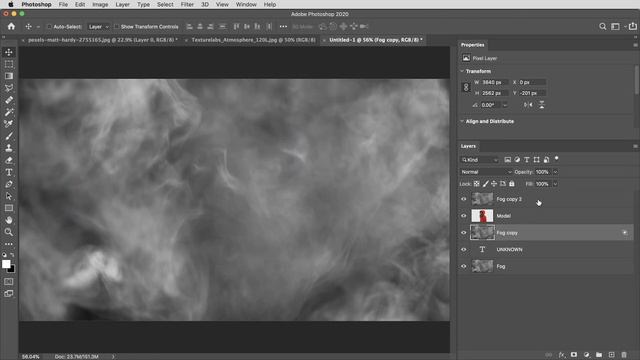This screenshot has height=360, width=640.
Task: Toggle the layer filter on/off switch
Action: 556,159
